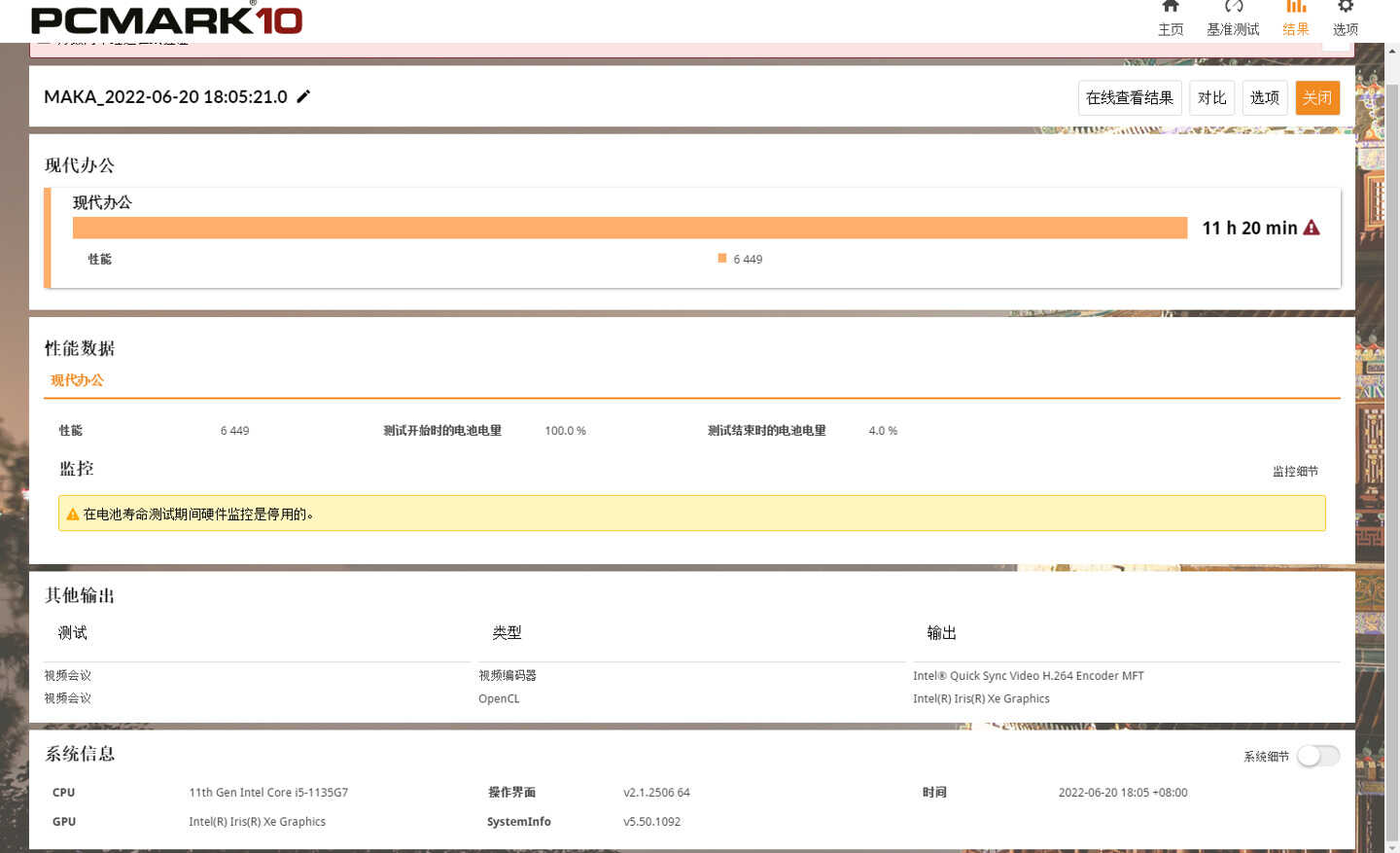Screen dimensions: 1400x853
Task: Click the orange battery life progress bar
Action: 630,228
